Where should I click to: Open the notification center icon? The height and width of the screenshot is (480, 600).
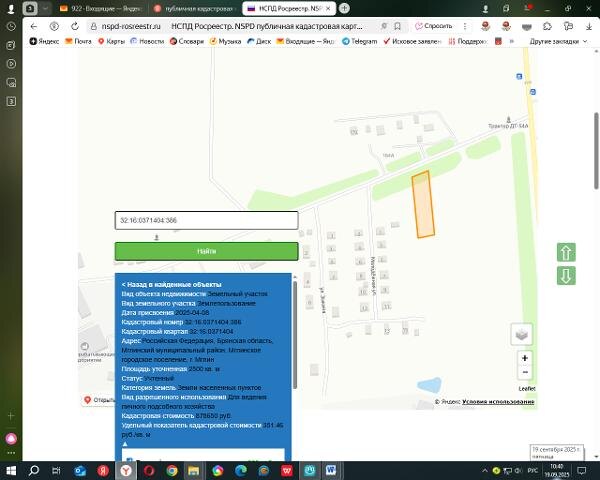pyautogui.click(x=582, y=470)
